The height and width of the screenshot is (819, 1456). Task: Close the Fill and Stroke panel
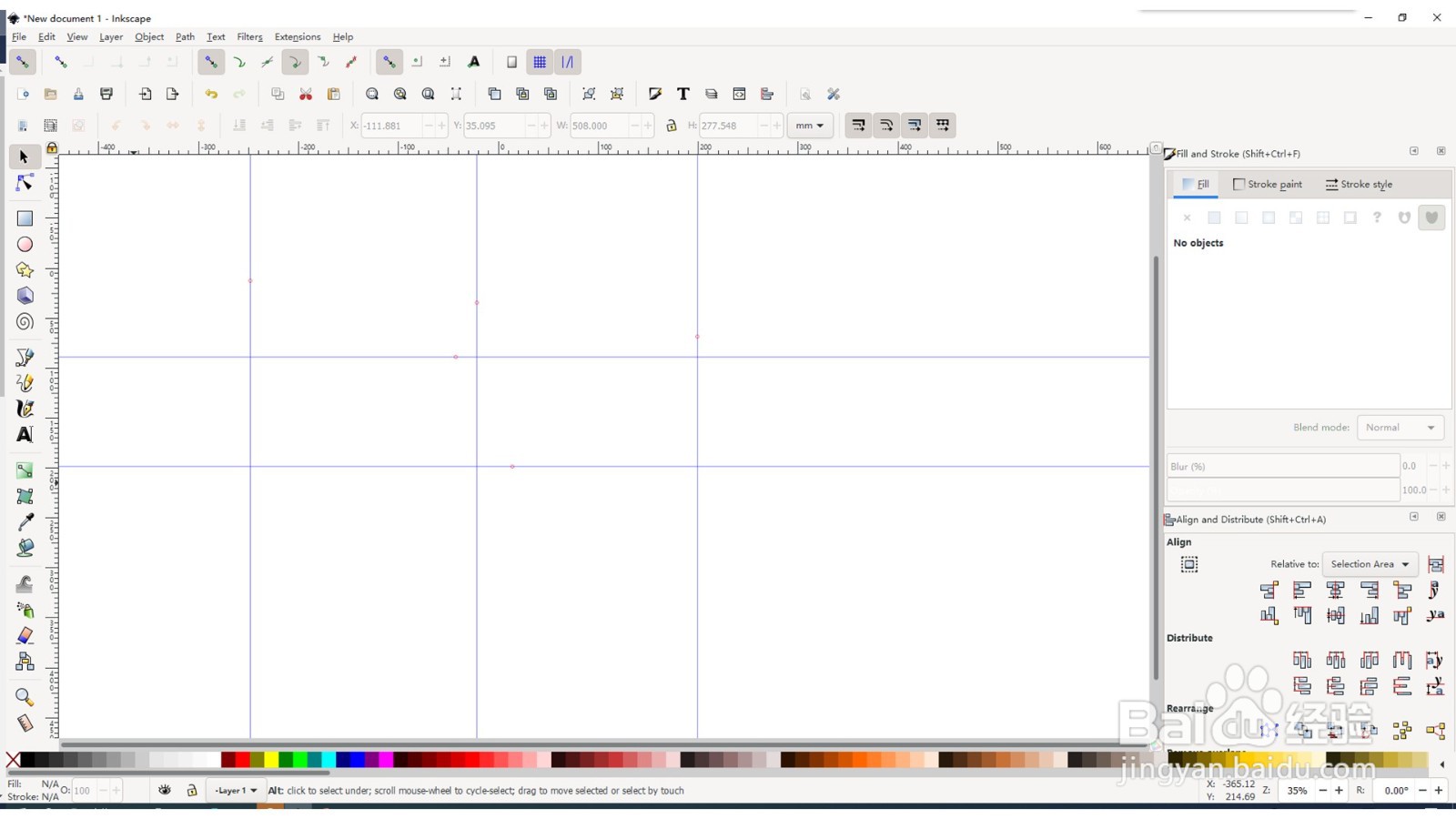[1441, 151]
